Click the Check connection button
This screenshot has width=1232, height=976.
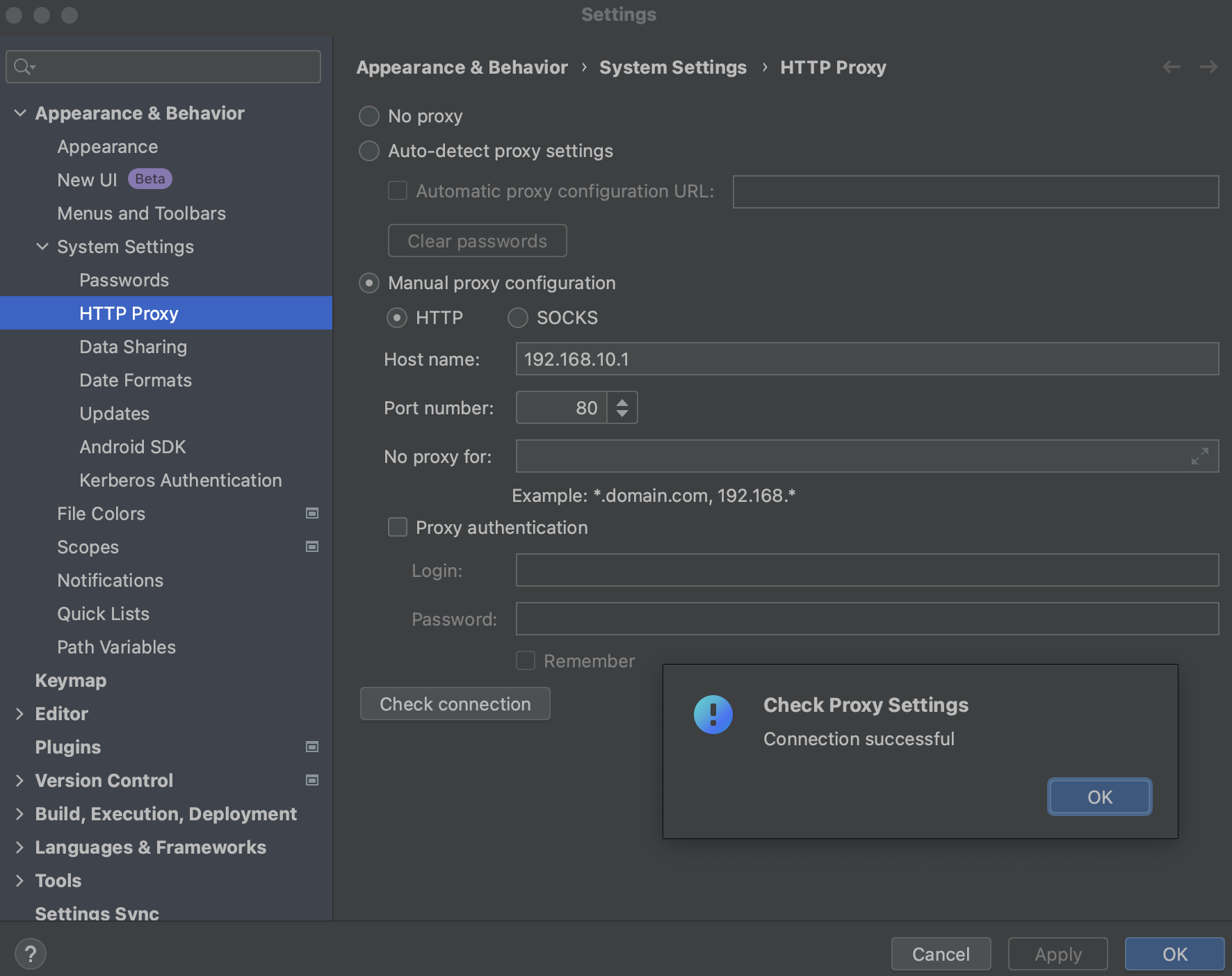[x=455, y=703]
